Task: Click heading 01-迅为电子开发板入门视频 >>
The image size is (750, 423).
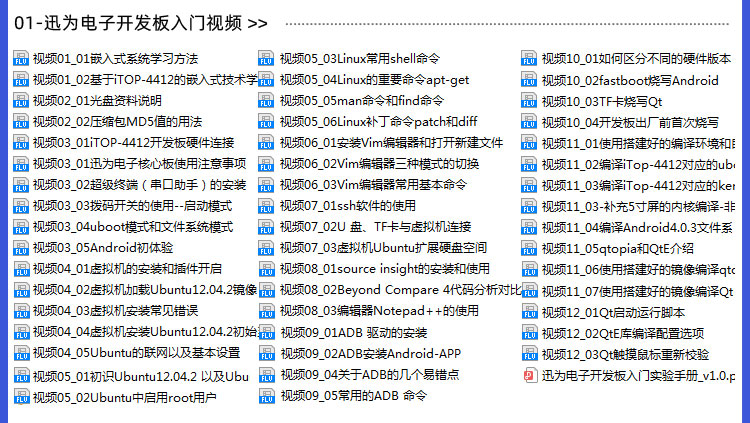Action: [141, 23]
